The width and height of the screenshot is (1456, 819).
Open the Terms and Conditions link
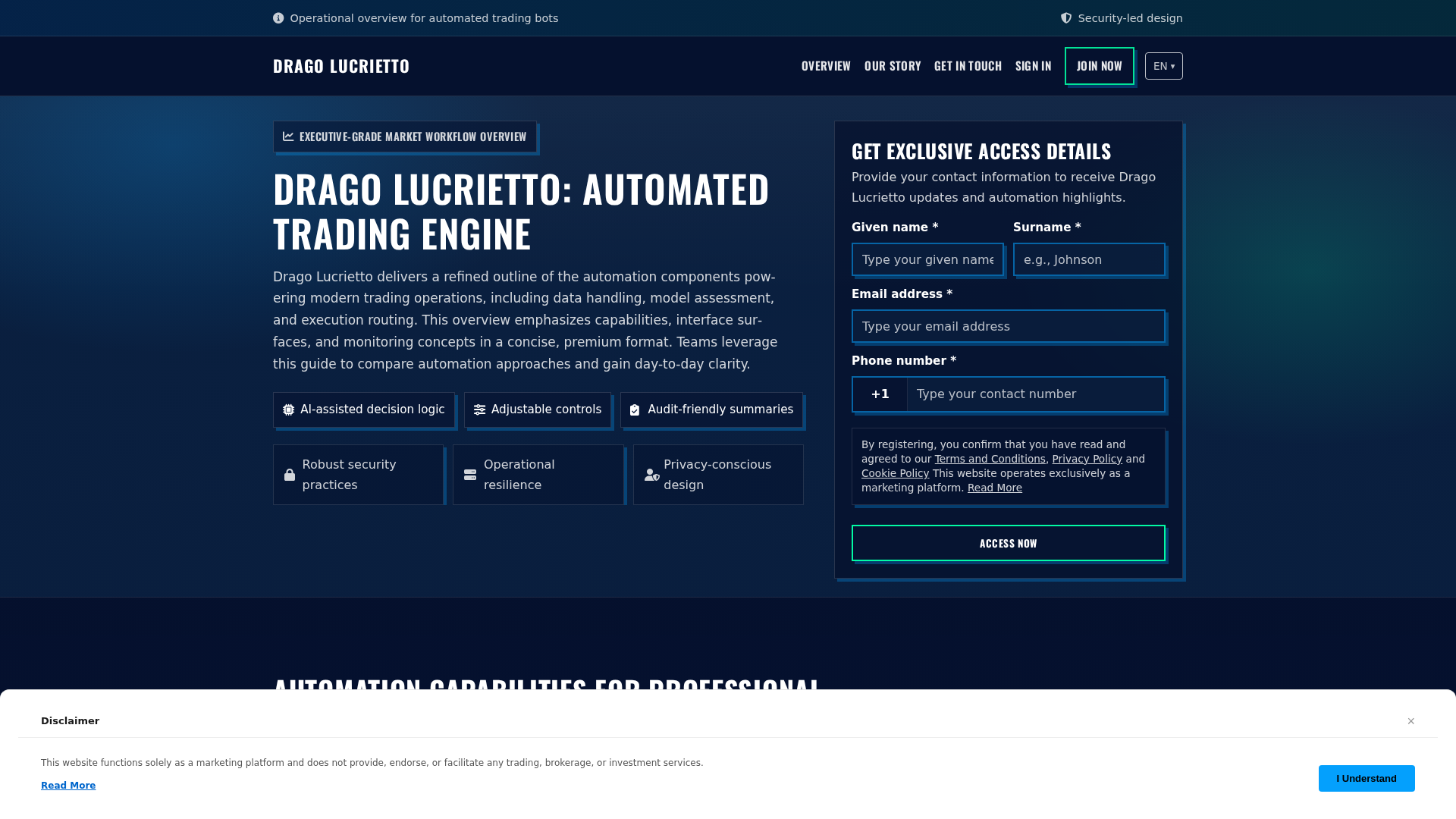(990, 459)
